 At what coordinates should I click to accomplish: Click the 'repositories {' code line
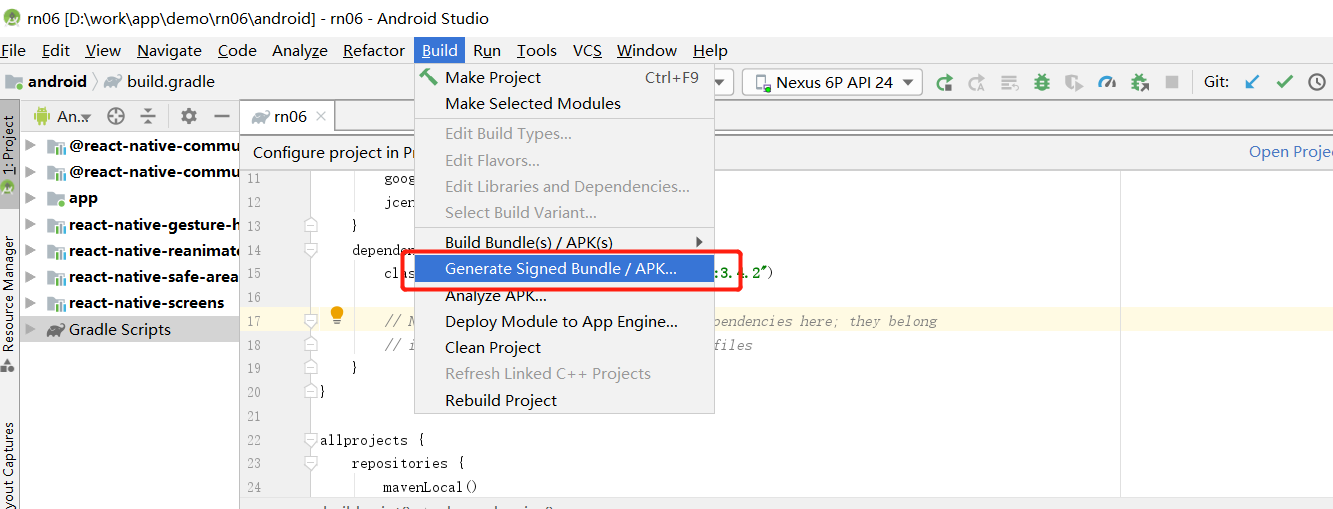coord(407,463)
